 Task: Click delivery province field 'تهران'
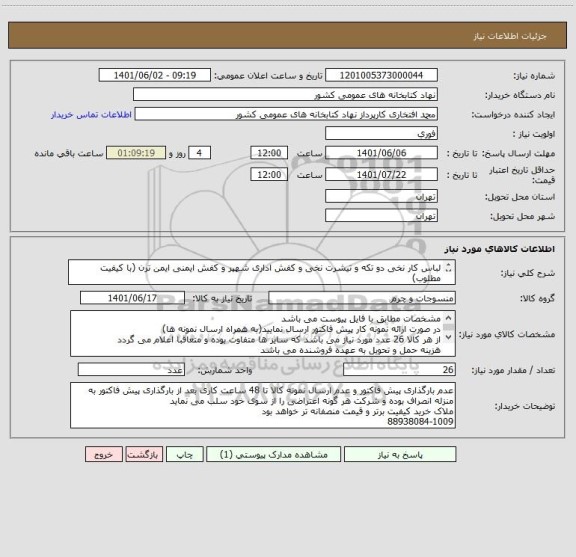pyautogui.click(x=381, y=197)
